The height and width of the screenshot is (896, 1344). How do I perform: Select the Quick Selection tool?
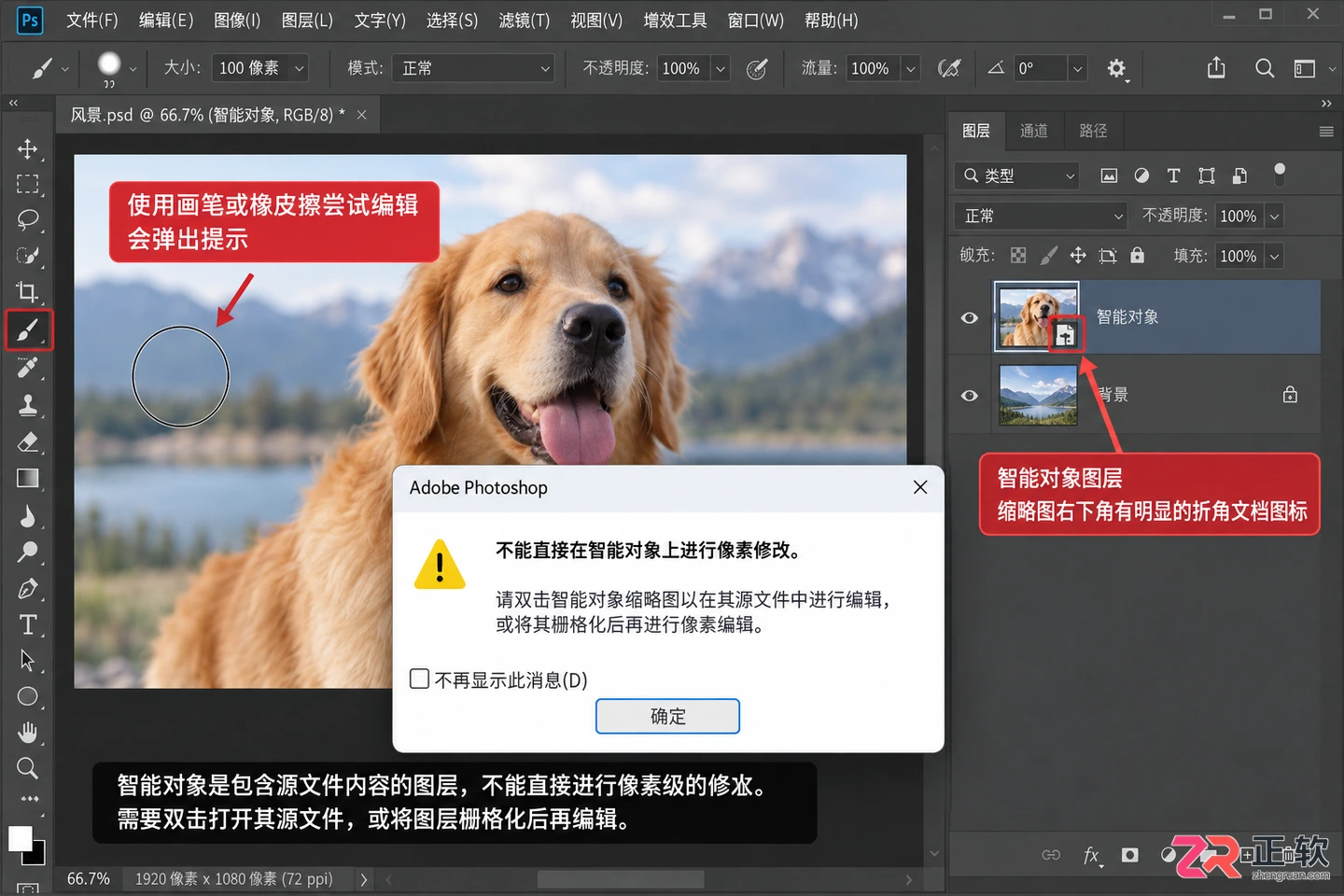pos(28,255)
